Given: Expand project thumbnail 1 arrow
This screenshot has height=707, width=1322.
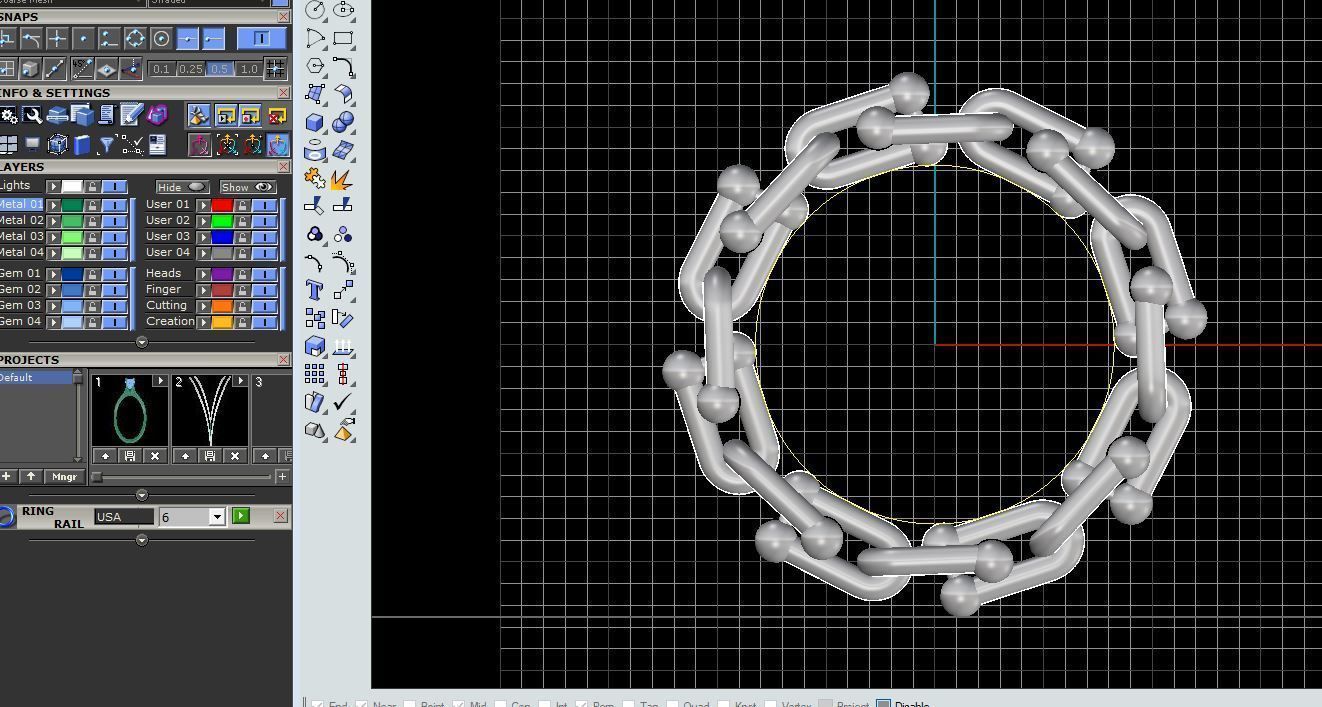Looking at the screenshot, I should pos(159,381).
